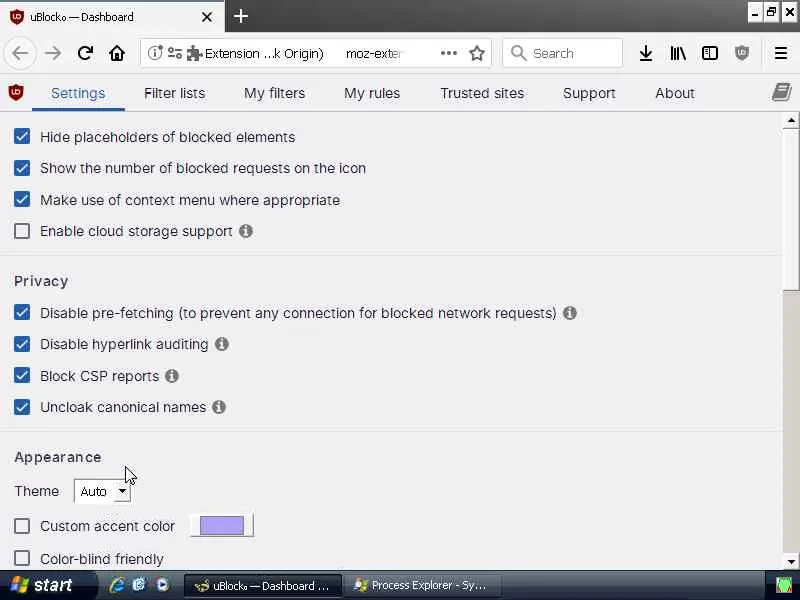Toggle Make use of context menu option
Screen dimensions: 800x600
click(x=22, y=199)
